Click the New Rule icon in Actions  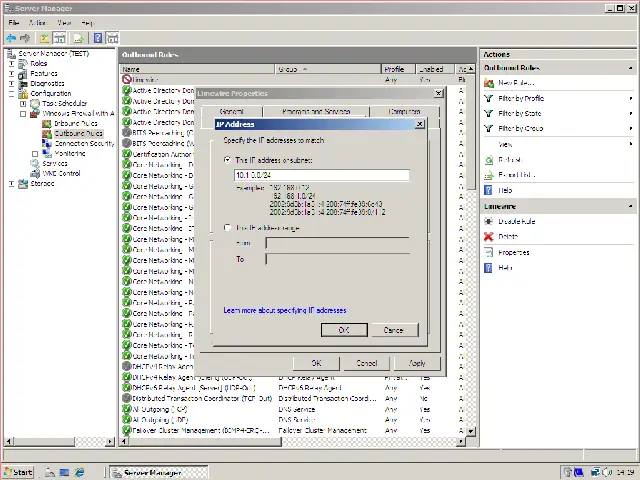point(489,83)
